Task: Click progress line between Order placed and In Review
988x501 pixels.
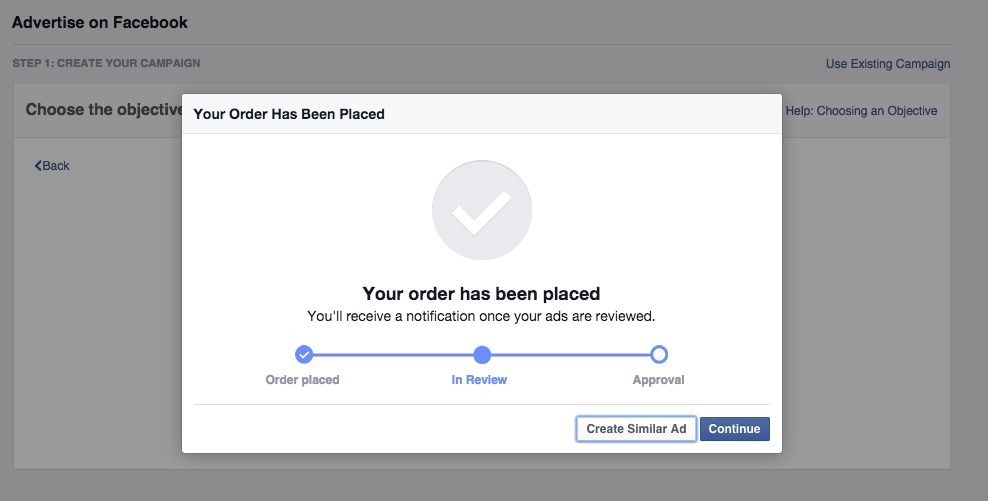Action: point(393,354)
